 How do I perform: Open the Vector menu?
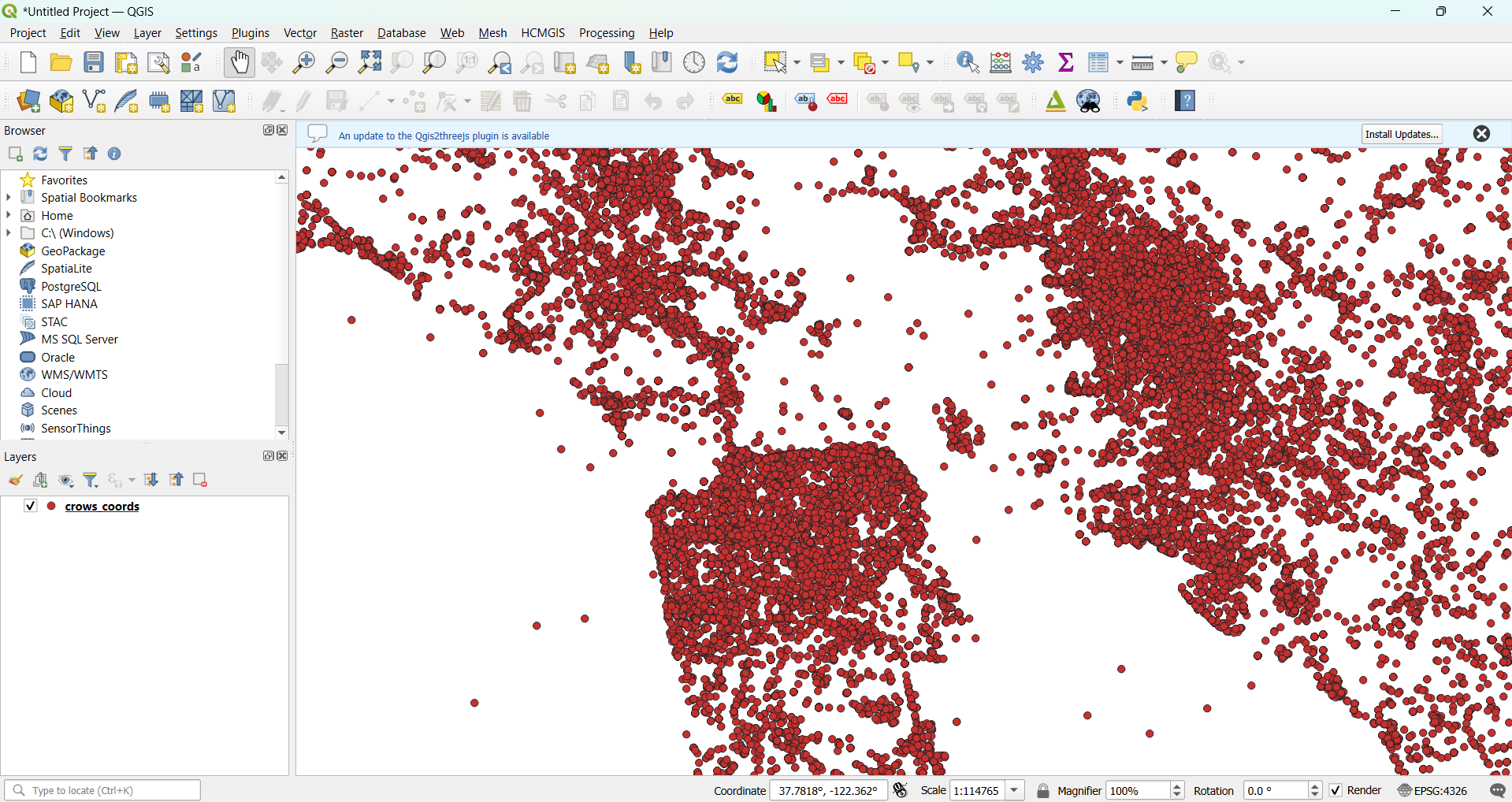[299, 33]
